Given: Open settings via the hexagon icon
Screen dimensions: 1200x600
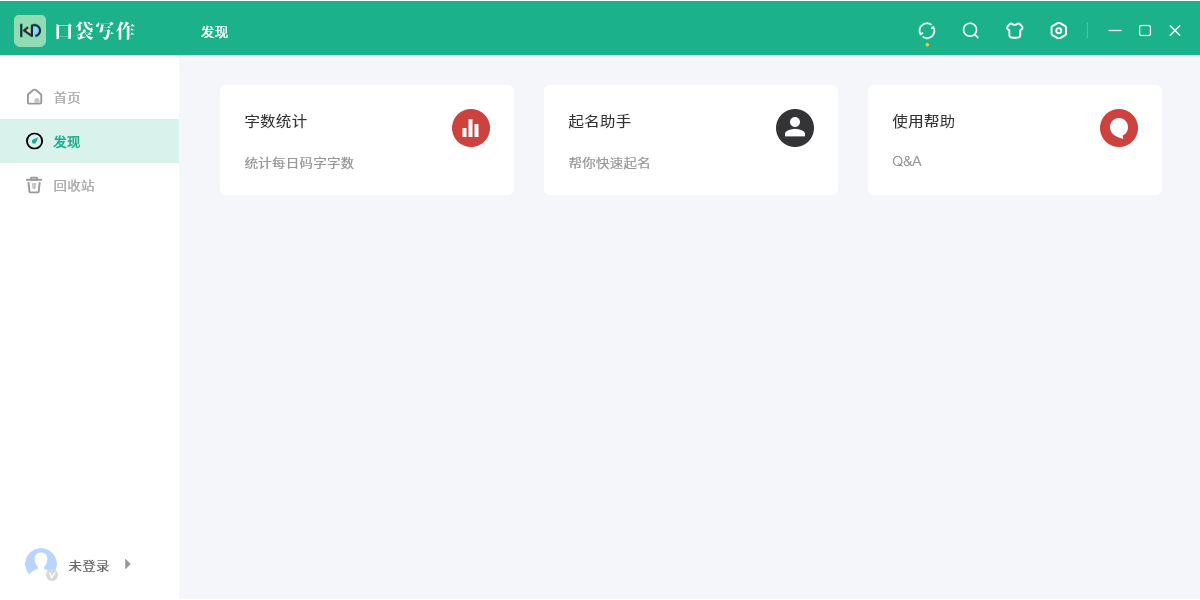Looking at the screenshot, I should [1059, 31].
